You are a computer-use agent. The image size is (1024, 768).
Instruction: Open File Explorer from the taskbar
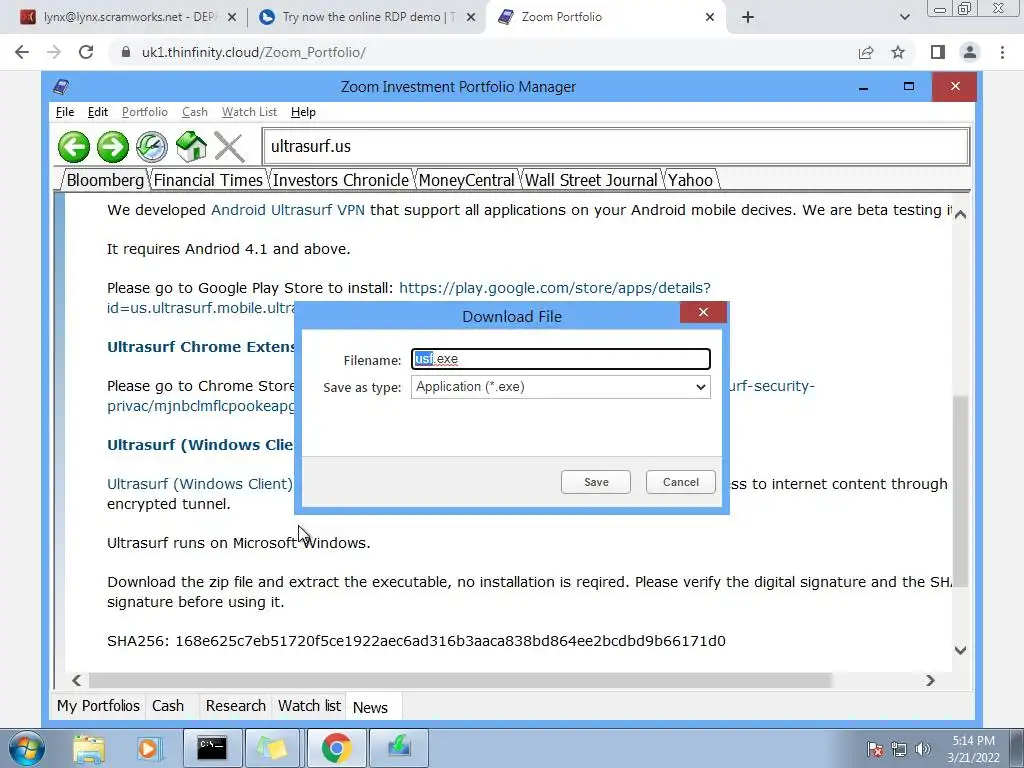coord(89,749)
